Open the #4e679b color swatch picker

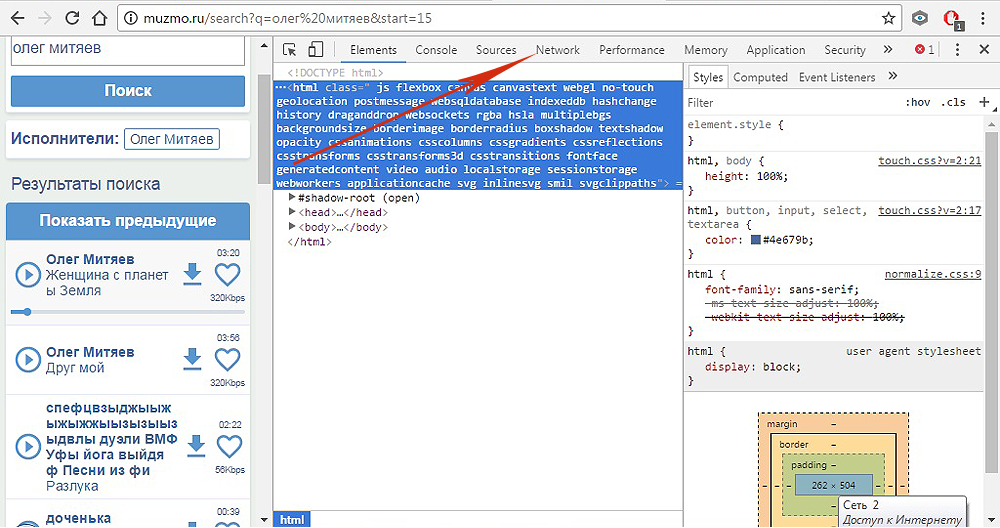pyautogui.click(x=756, y=240)
